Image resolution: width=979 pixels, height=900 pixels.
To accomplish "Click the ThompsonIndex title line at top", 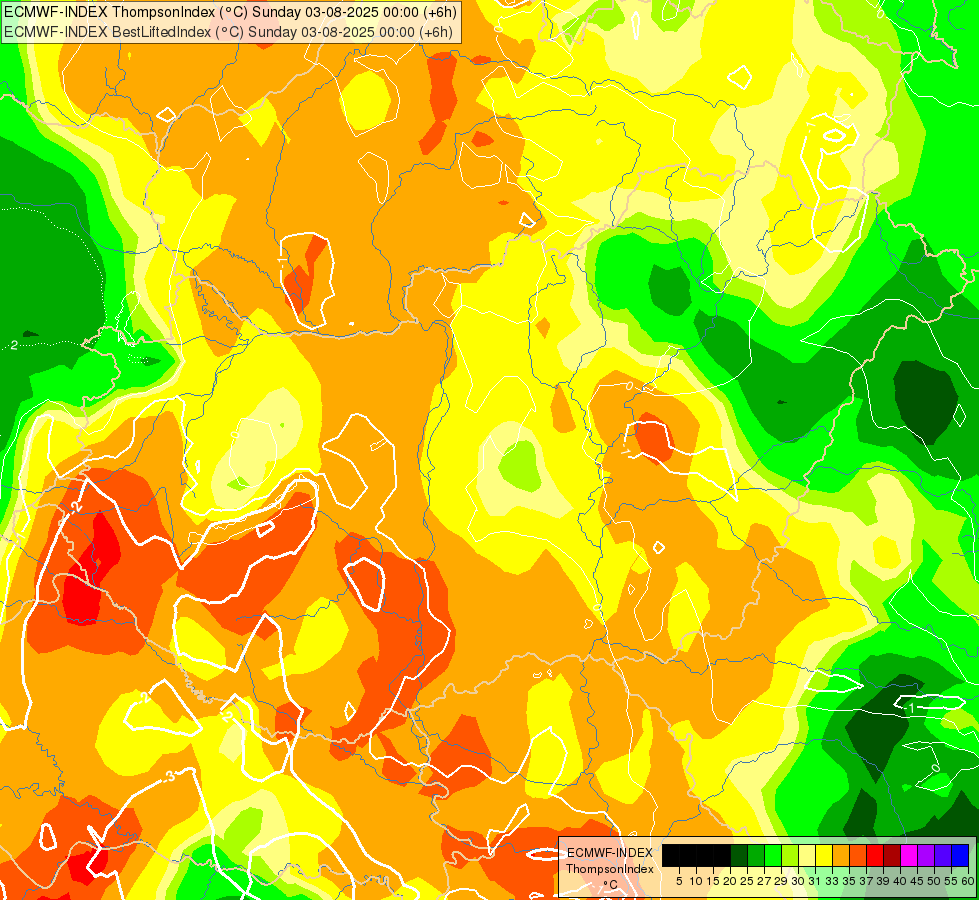I will click(x=230, y=11).
